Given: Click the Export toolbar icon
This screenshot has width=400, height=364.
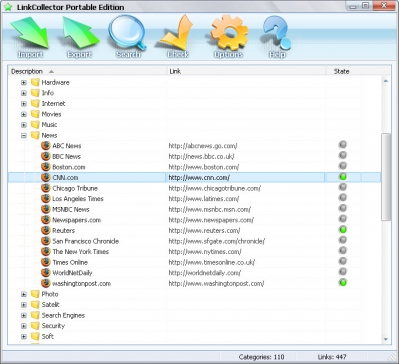Looking at the screenshot, I should tap(80, 37).
